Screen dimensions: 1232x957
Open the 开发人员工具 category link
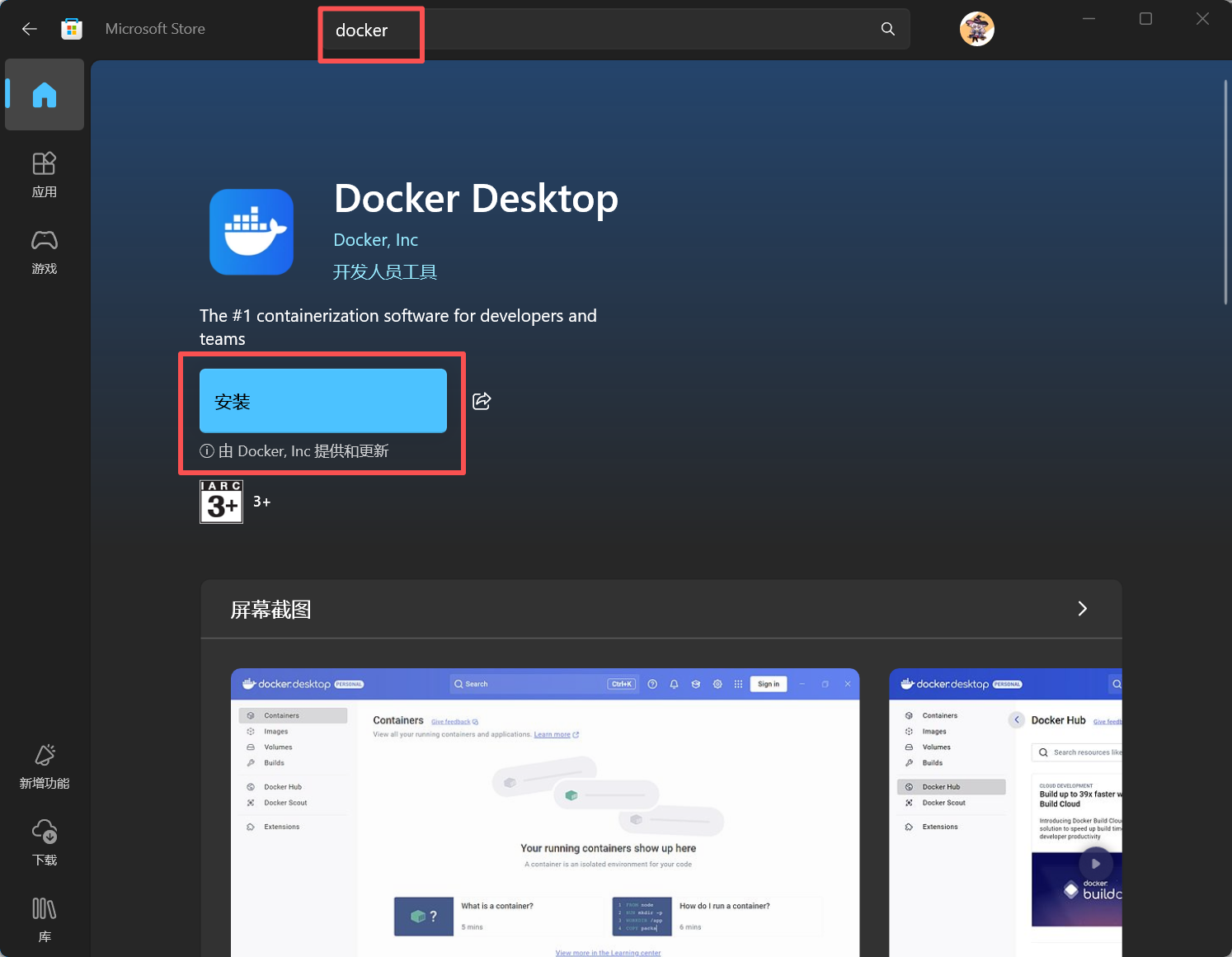click(384, 271)
